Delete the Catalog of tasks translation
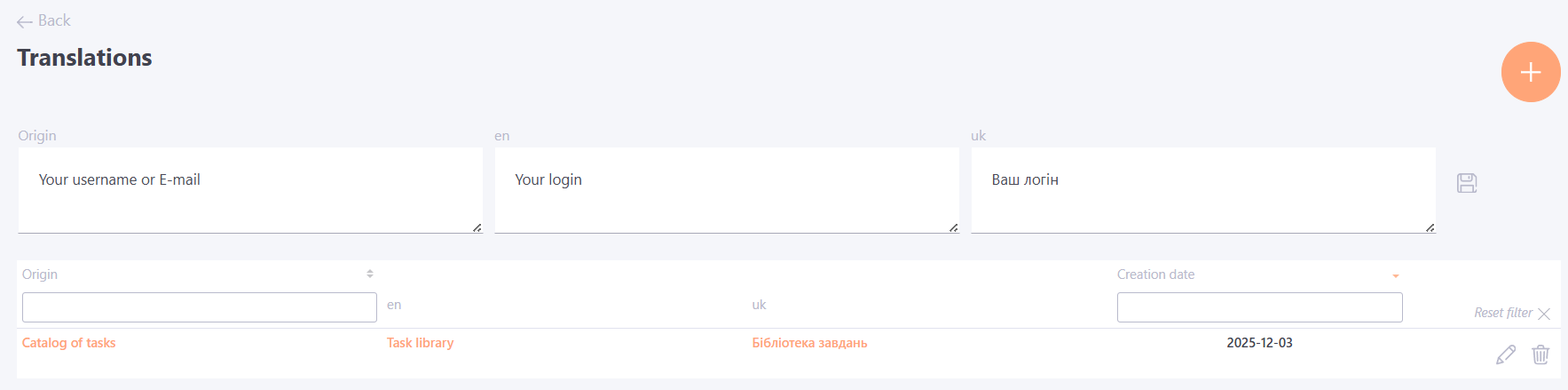1568x390 pixels. tap(1540, 354)
